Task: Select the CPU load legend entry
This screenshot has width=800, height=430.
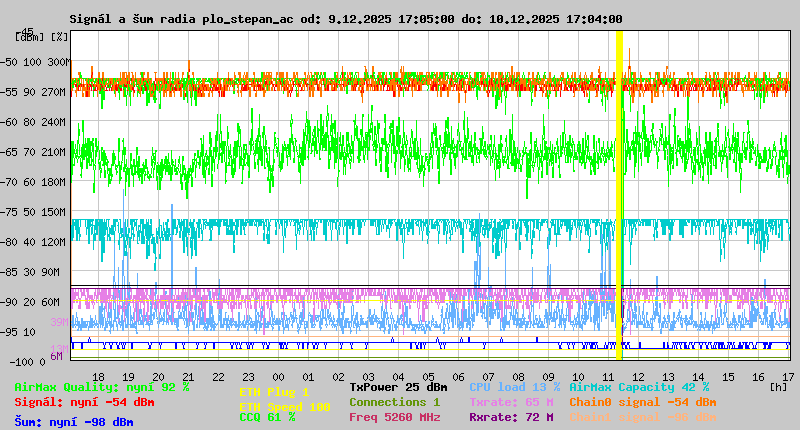Action: [x=514, y=387]
